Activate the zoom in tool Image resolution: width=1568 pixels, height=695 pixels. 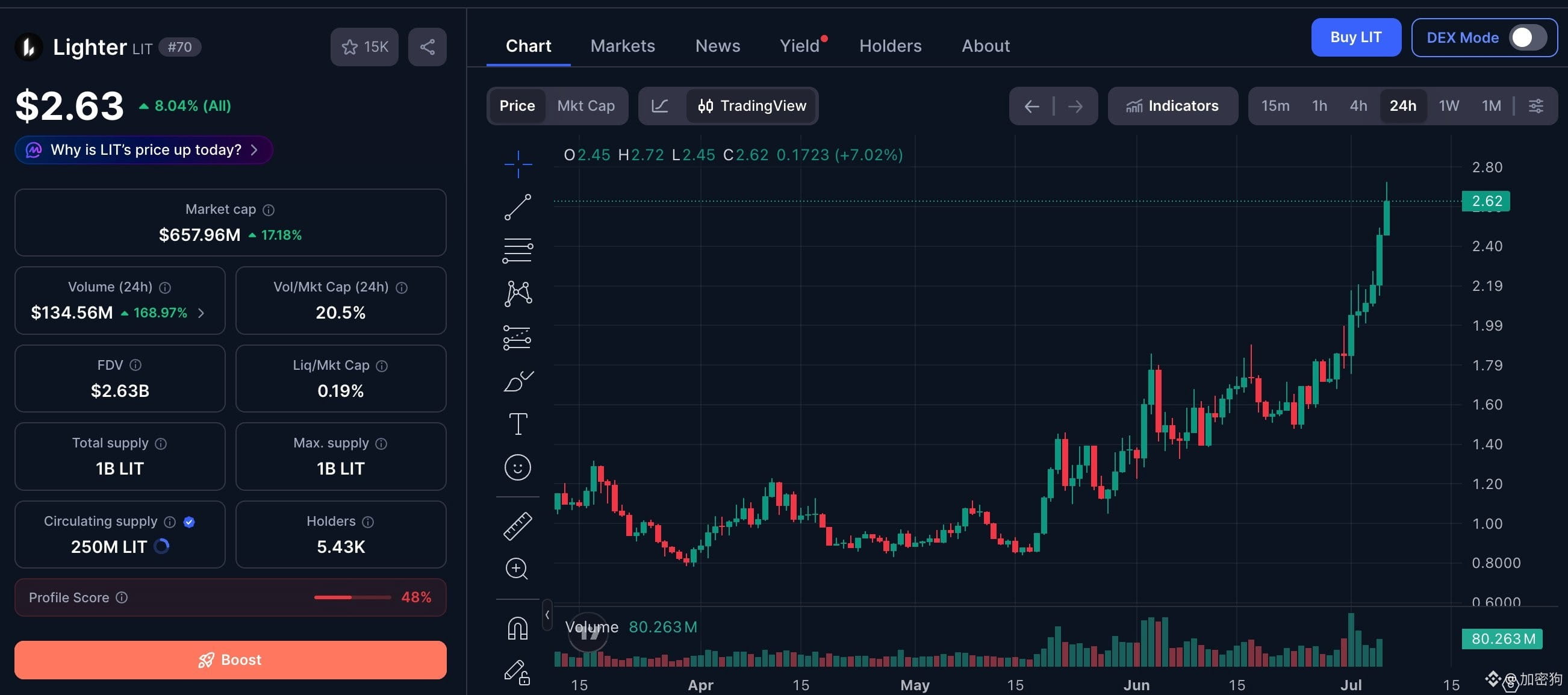pyautogui.click(x=517, y=569)
